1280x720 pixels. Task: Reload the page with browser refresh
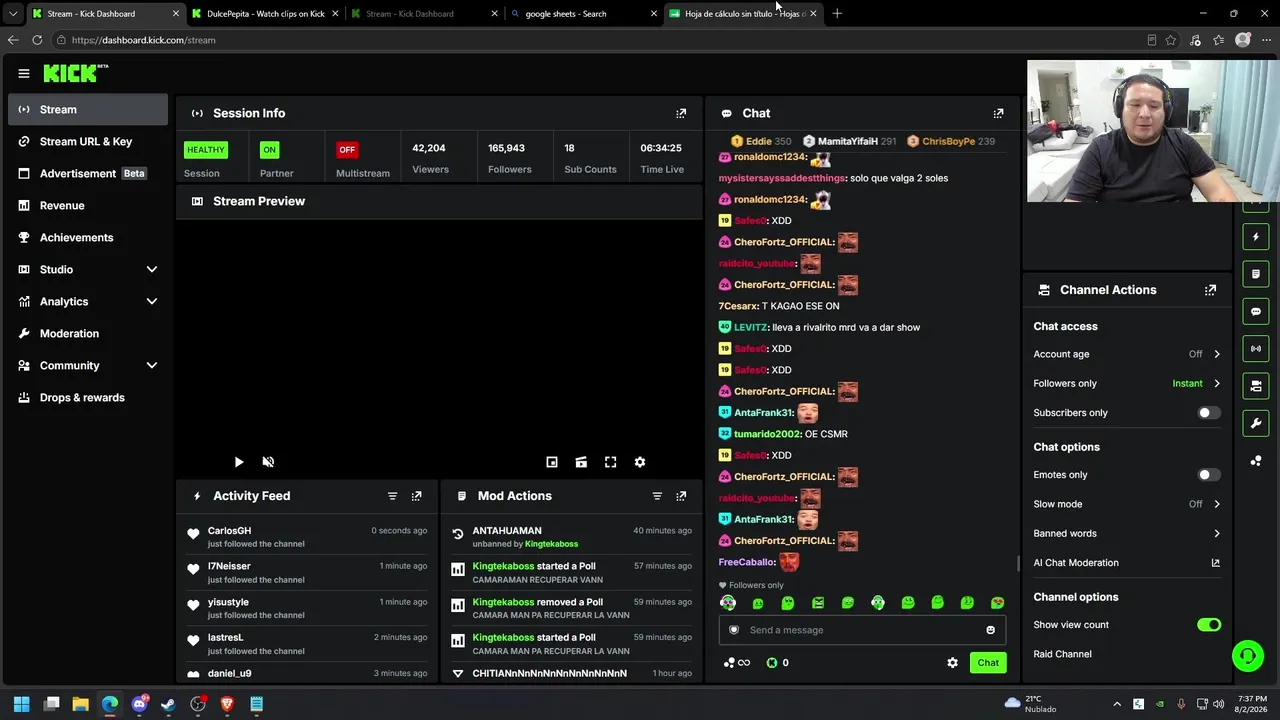(x=37, y=40)
